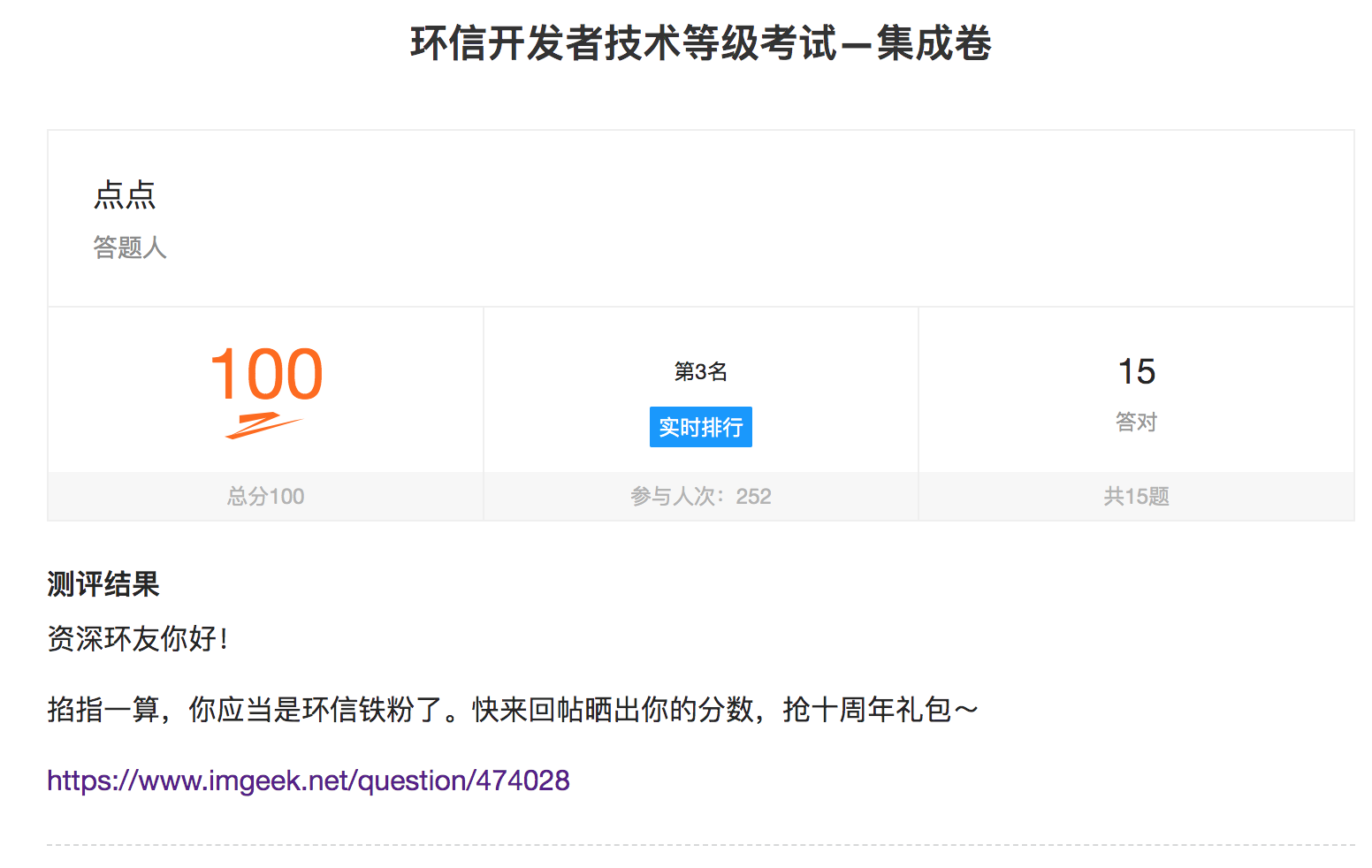Click the orange 100 score number
Viewport: 1372px width, 868px height.
pyautogui.click(x=266, y=374)
